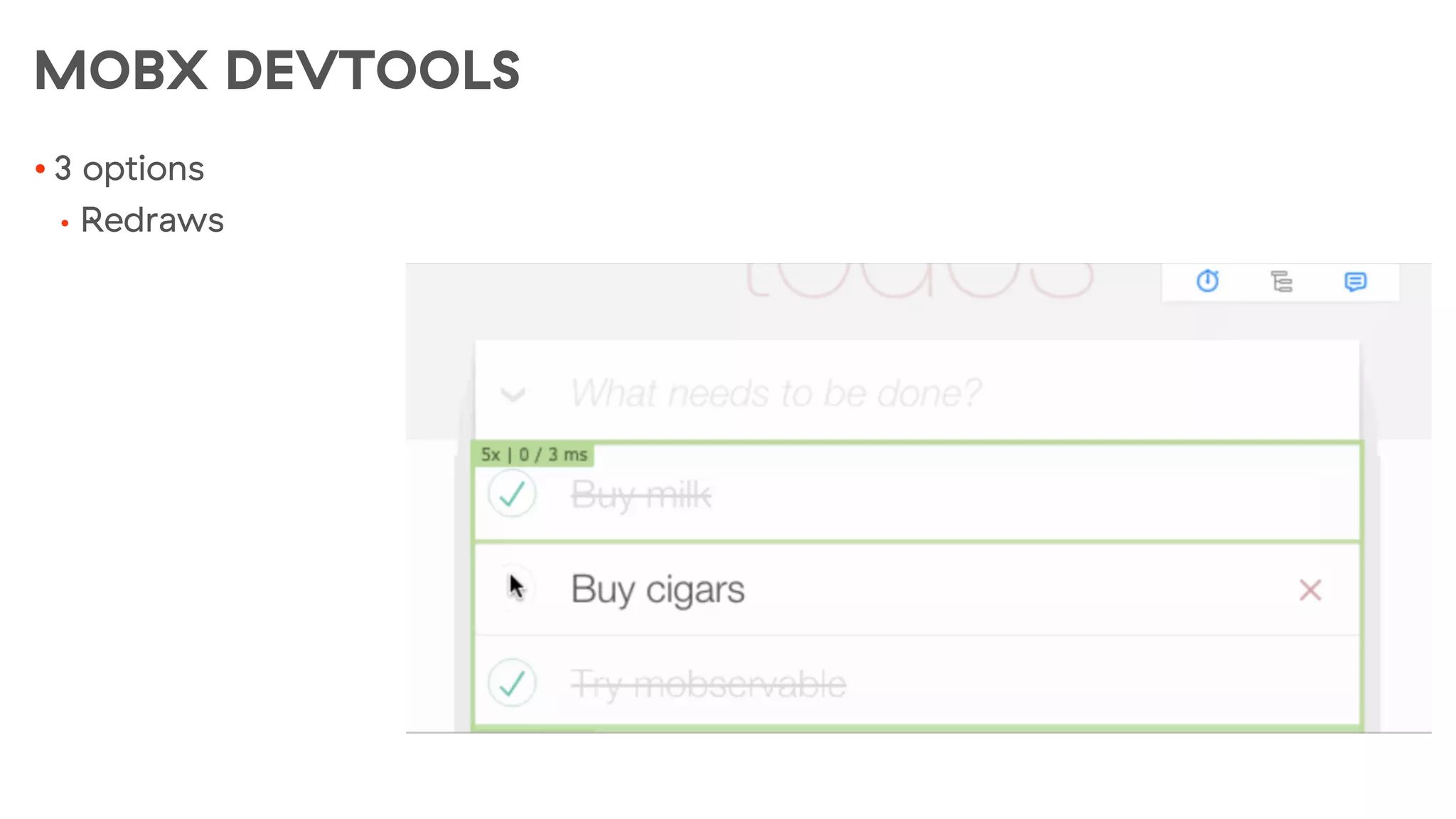Enable the console log speech-bubble icon
This screenshot has width=1456, height=819.
1355,282
